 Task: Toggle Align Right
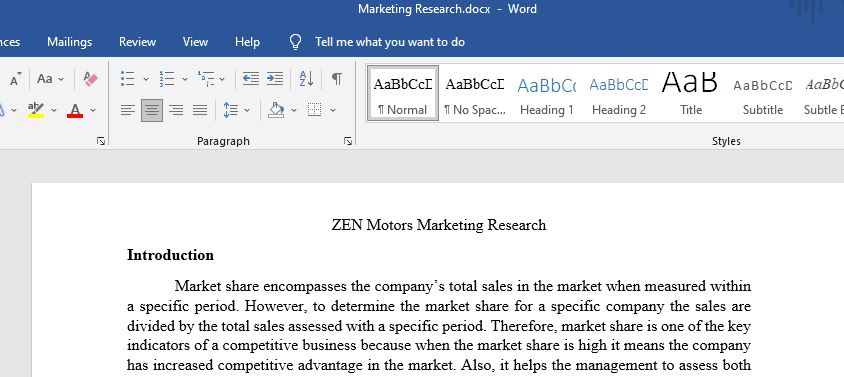pyautogui.click(x=176, y=110)
